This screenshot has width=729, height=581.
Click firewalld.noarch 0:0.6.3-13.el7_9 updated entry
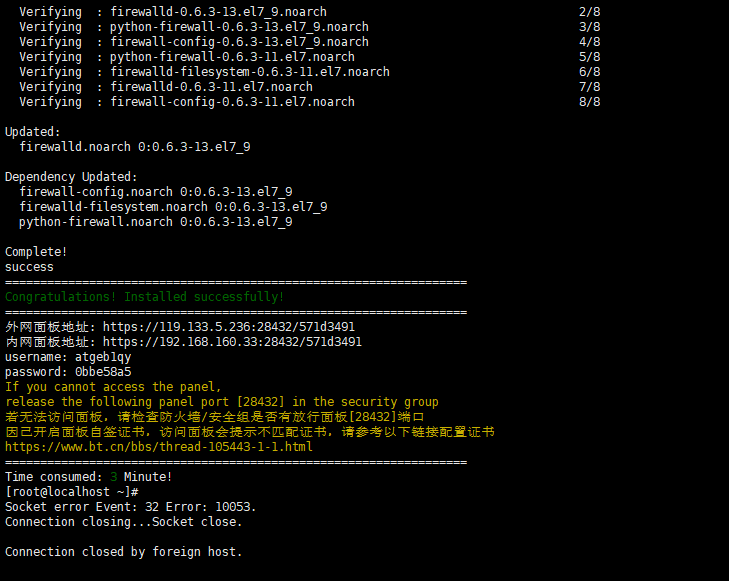135,147
